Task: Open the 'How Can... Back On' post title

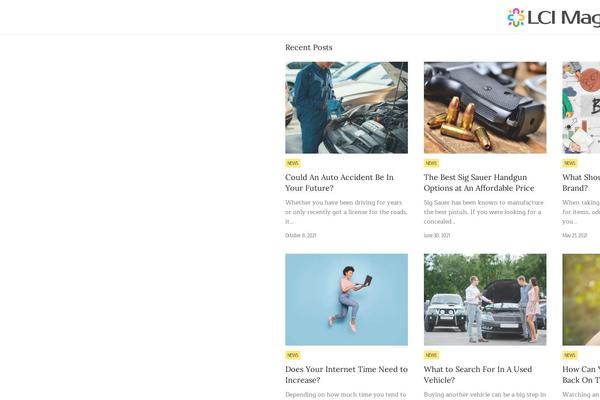Action: pyautogui.click(x=581, y=375)
